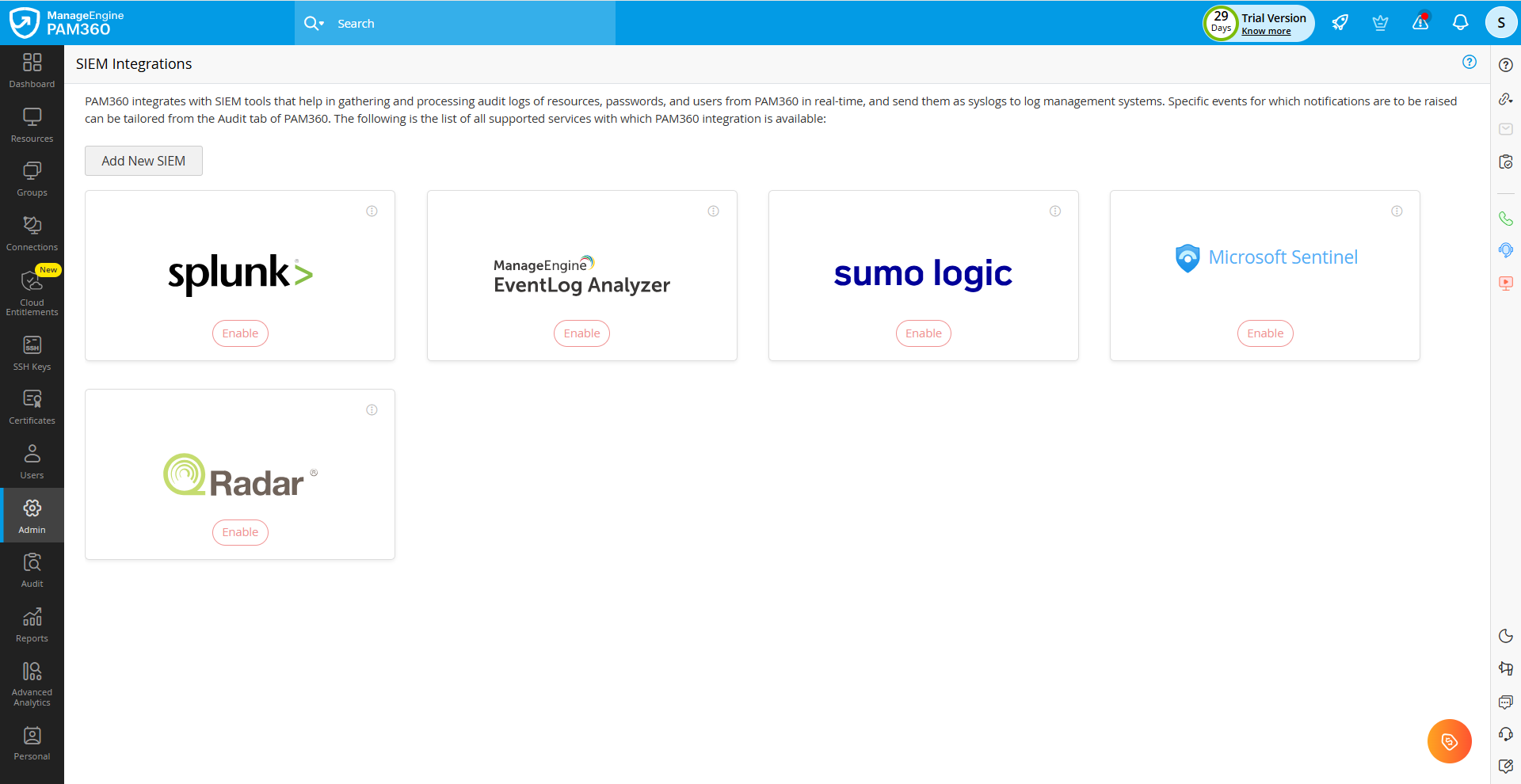The height and width of the screenshot is (784, 1521).
Task: Go to the Reports section
Action: click(32, 624)
